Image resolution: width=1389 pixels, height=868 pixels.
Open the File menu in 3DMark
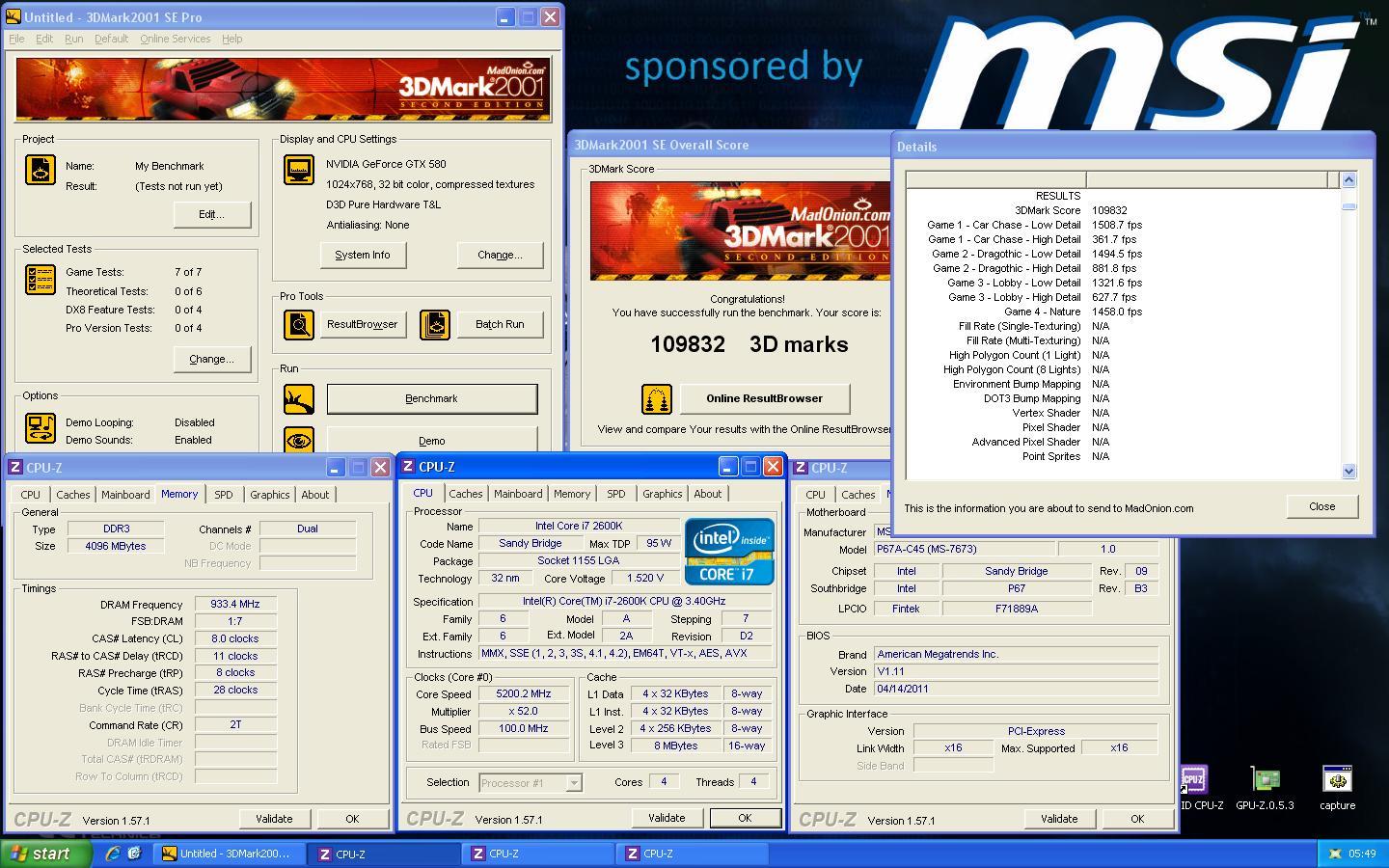point(16,39)
